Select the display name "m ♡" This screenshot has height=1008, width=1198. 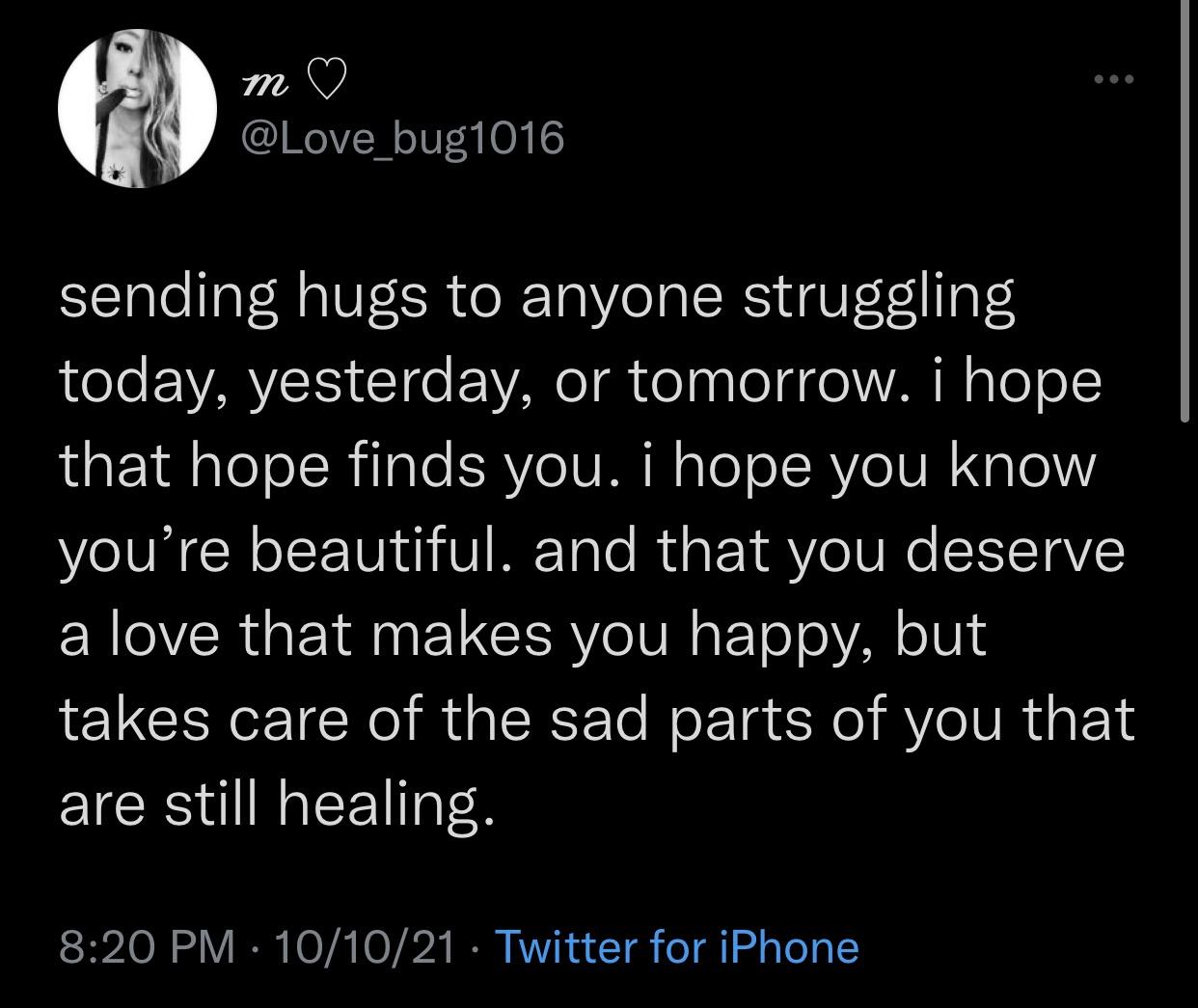[x=289, y=84]
